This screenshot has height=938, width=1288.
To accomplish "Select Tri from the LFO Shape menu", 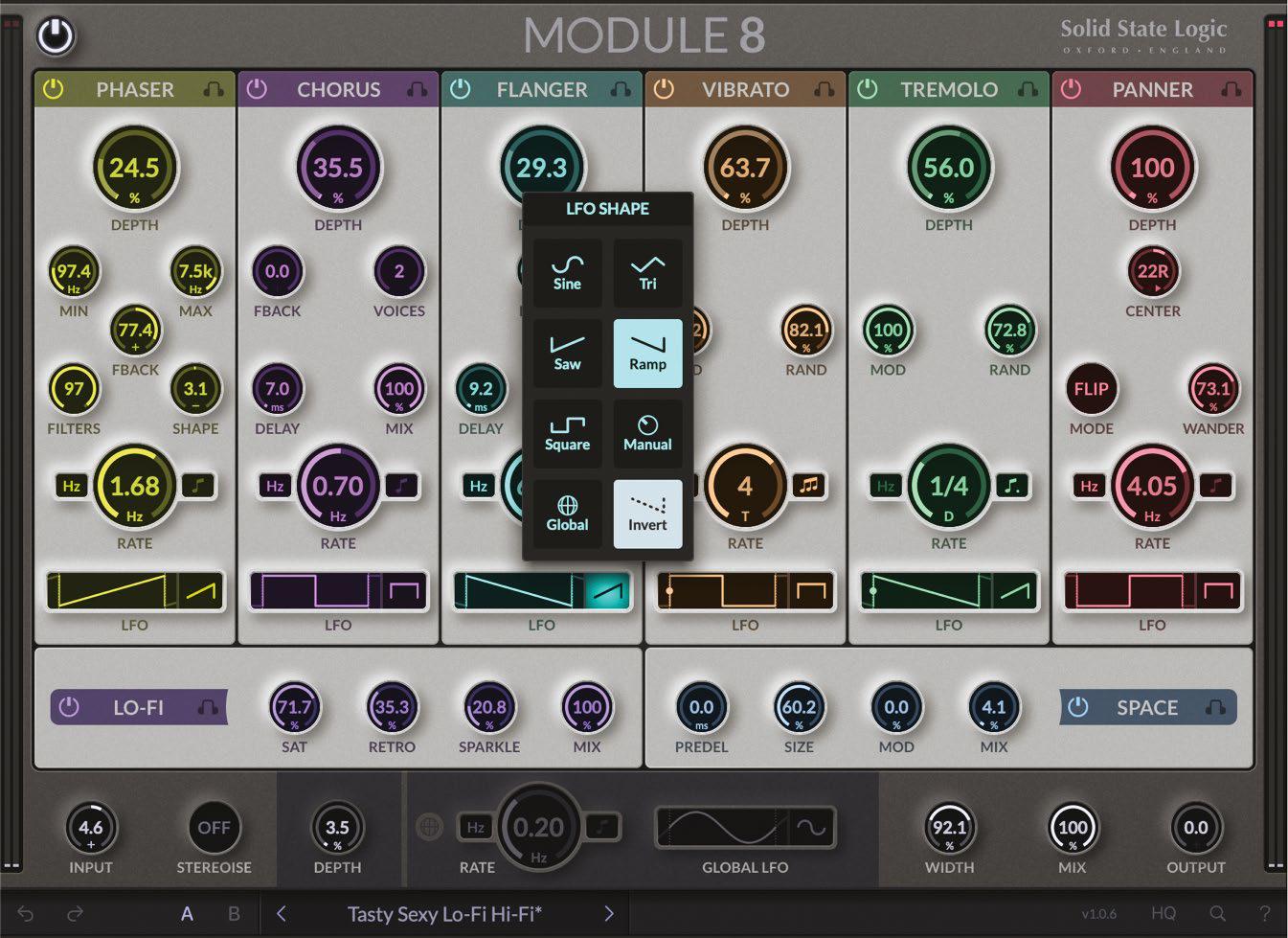I will 647,273.
